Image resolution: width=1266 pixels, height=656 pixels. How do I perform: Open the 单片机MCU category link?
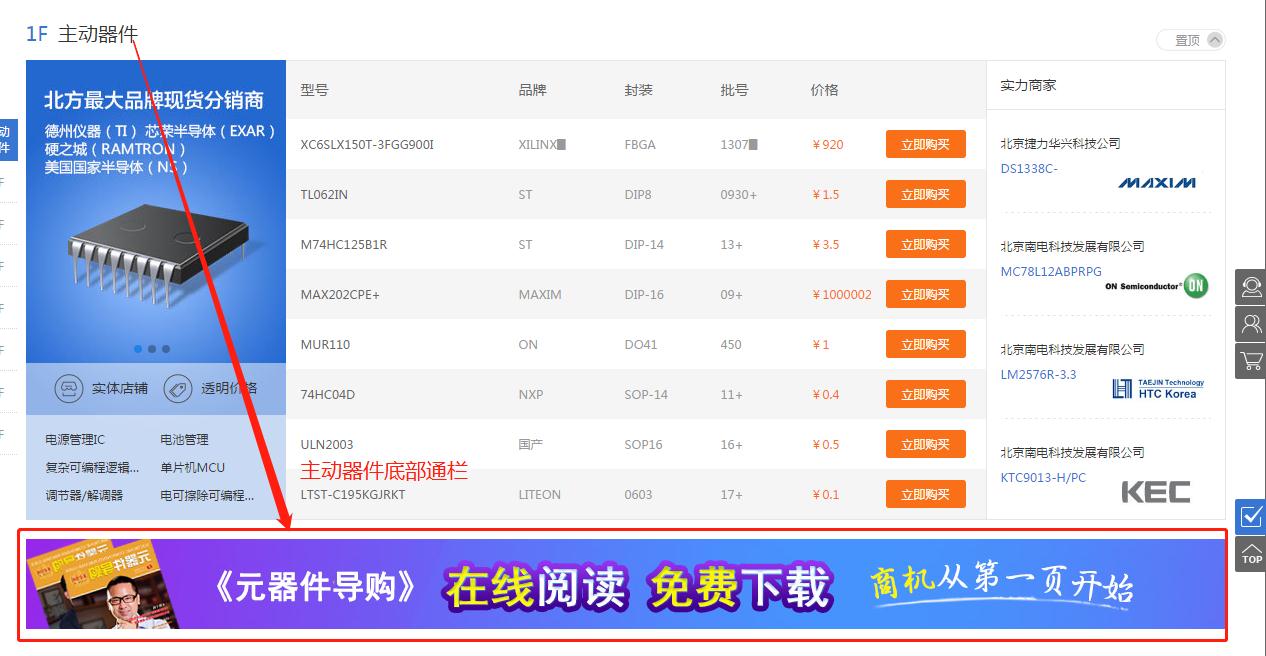192,467
